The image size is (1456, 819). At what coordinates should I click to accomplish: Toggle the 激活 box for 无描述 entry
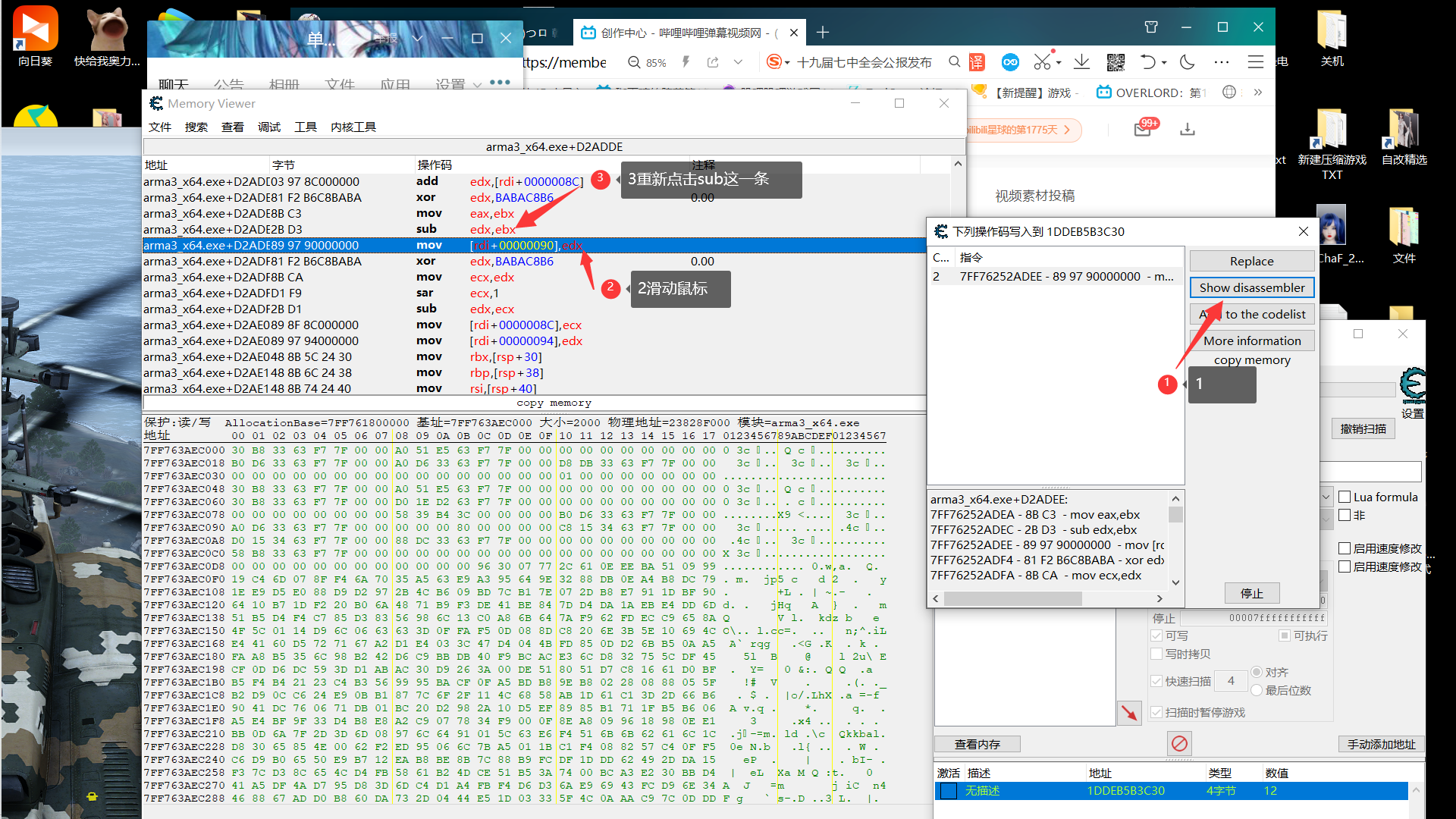[x=949, y=791]
